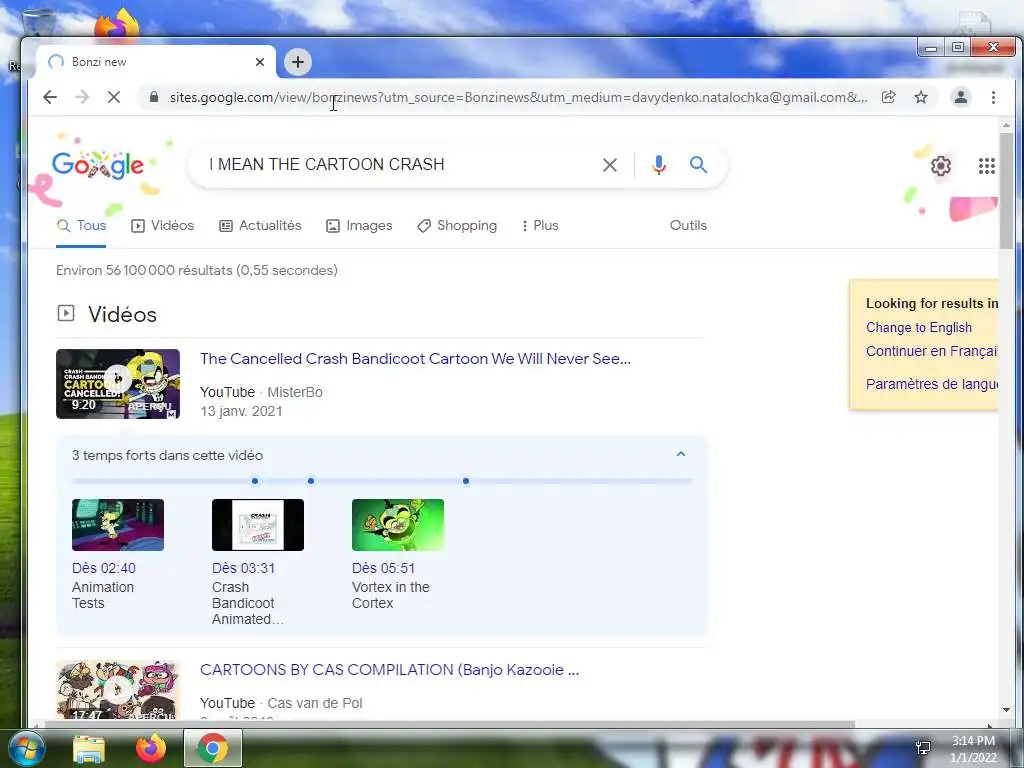Click the Chrome forward arrow
1024x768 pixels.
(82, 97)
